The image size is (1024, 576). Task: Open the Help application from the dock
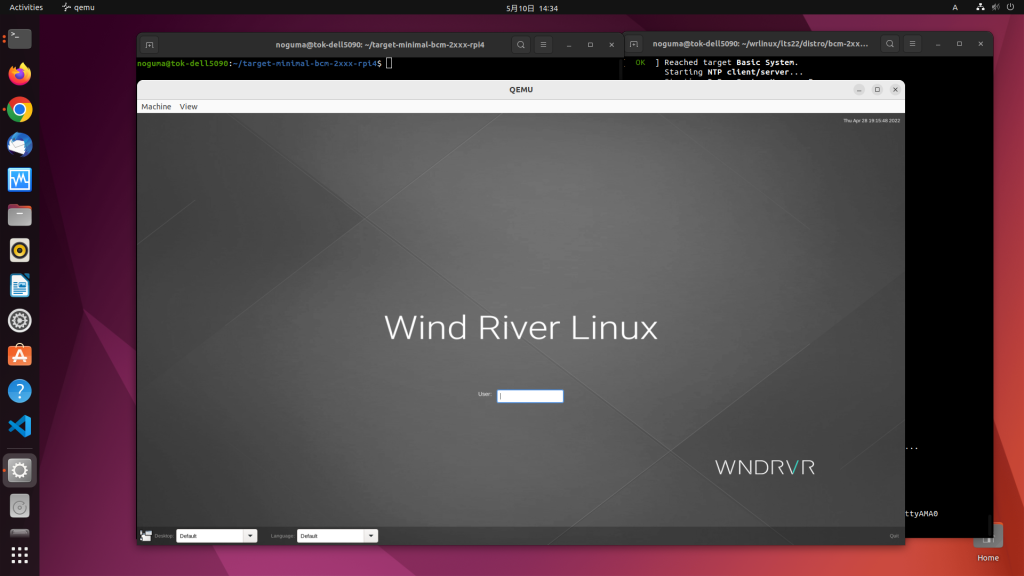pyautogui.click(x=20, y=390)
